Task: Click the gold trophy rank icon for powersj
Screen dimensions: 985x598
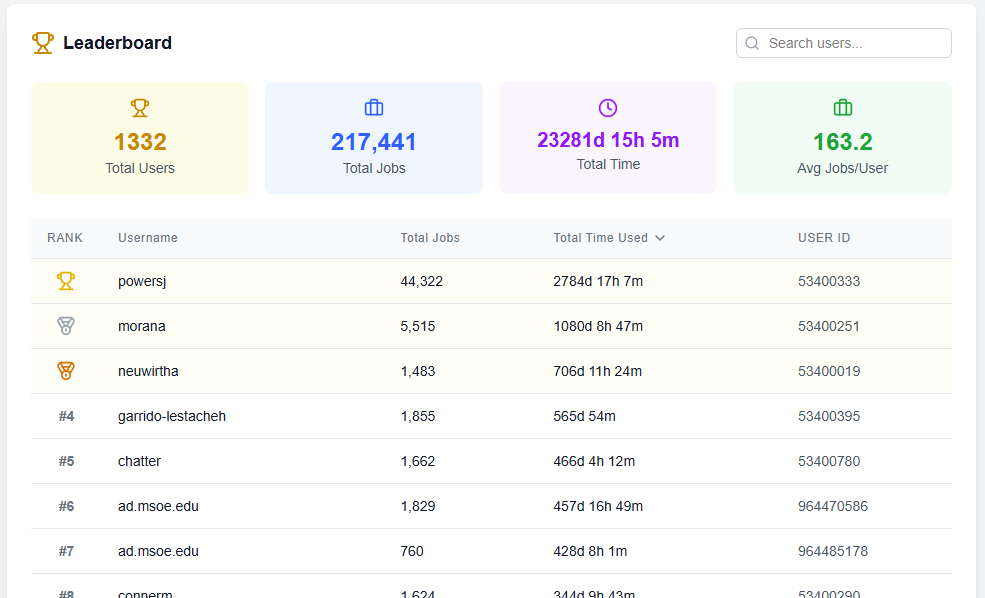Action: point(66,281)
